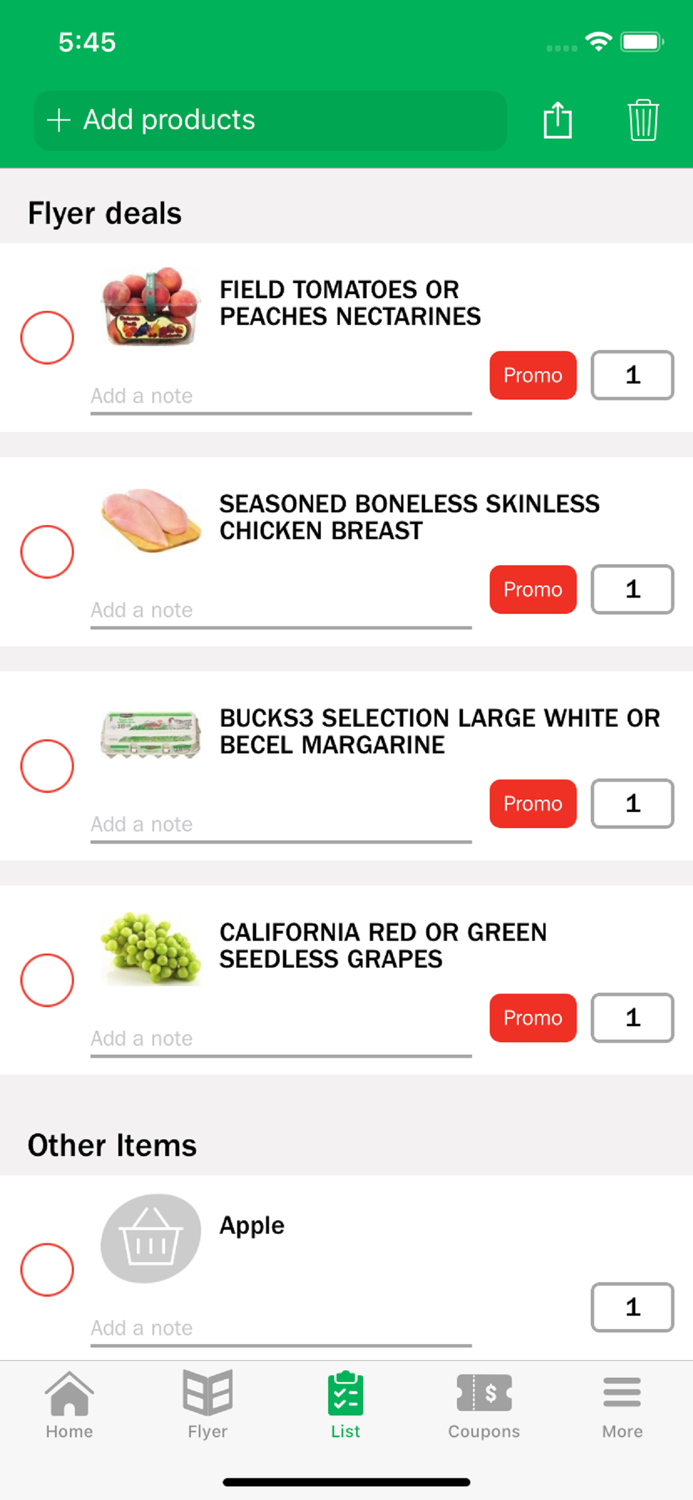
Task: Open the Flyer deals section header
Action: pyautogui.click(x=104, y=213)
